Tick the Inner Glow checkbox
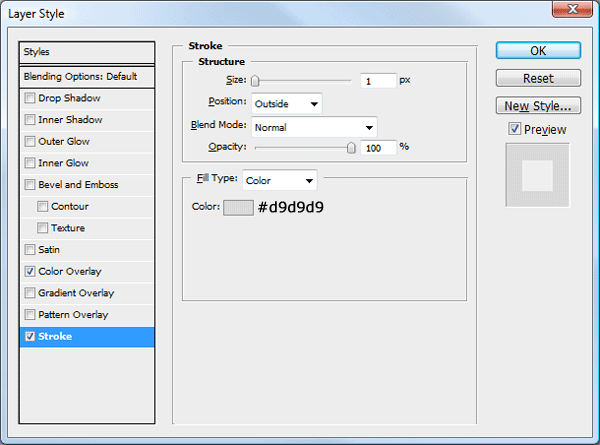The height and width of the screenshot is (445, 600). [30, 163]
